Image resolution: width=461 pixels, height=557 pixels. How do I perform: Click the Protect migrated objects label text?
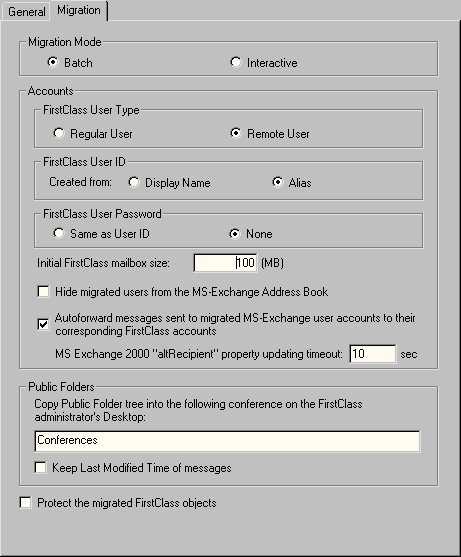[127, 503]
